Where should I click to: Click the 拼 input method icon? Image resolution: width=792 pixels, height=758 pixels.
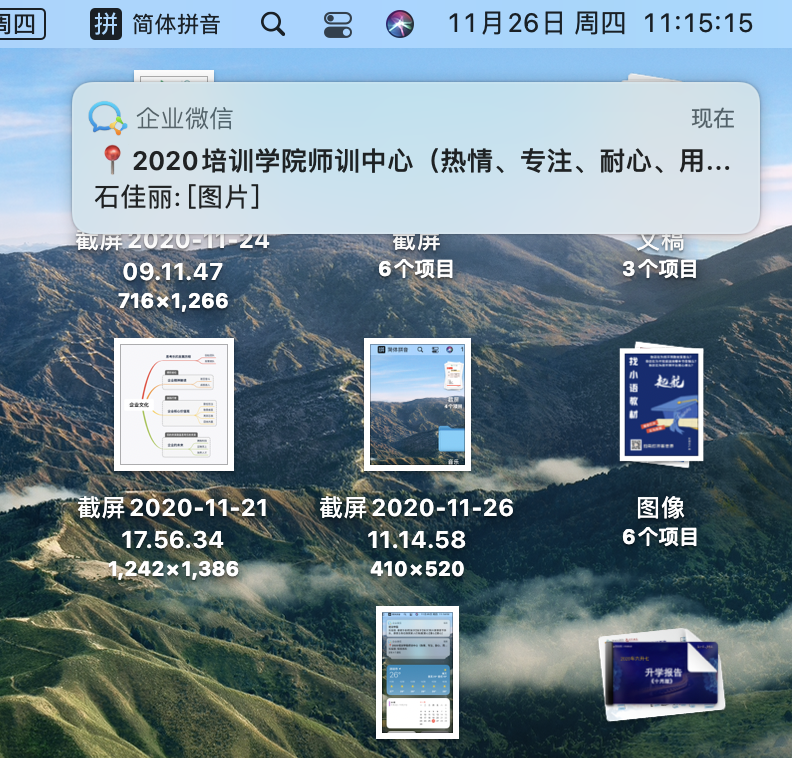(x=106, y=23)
